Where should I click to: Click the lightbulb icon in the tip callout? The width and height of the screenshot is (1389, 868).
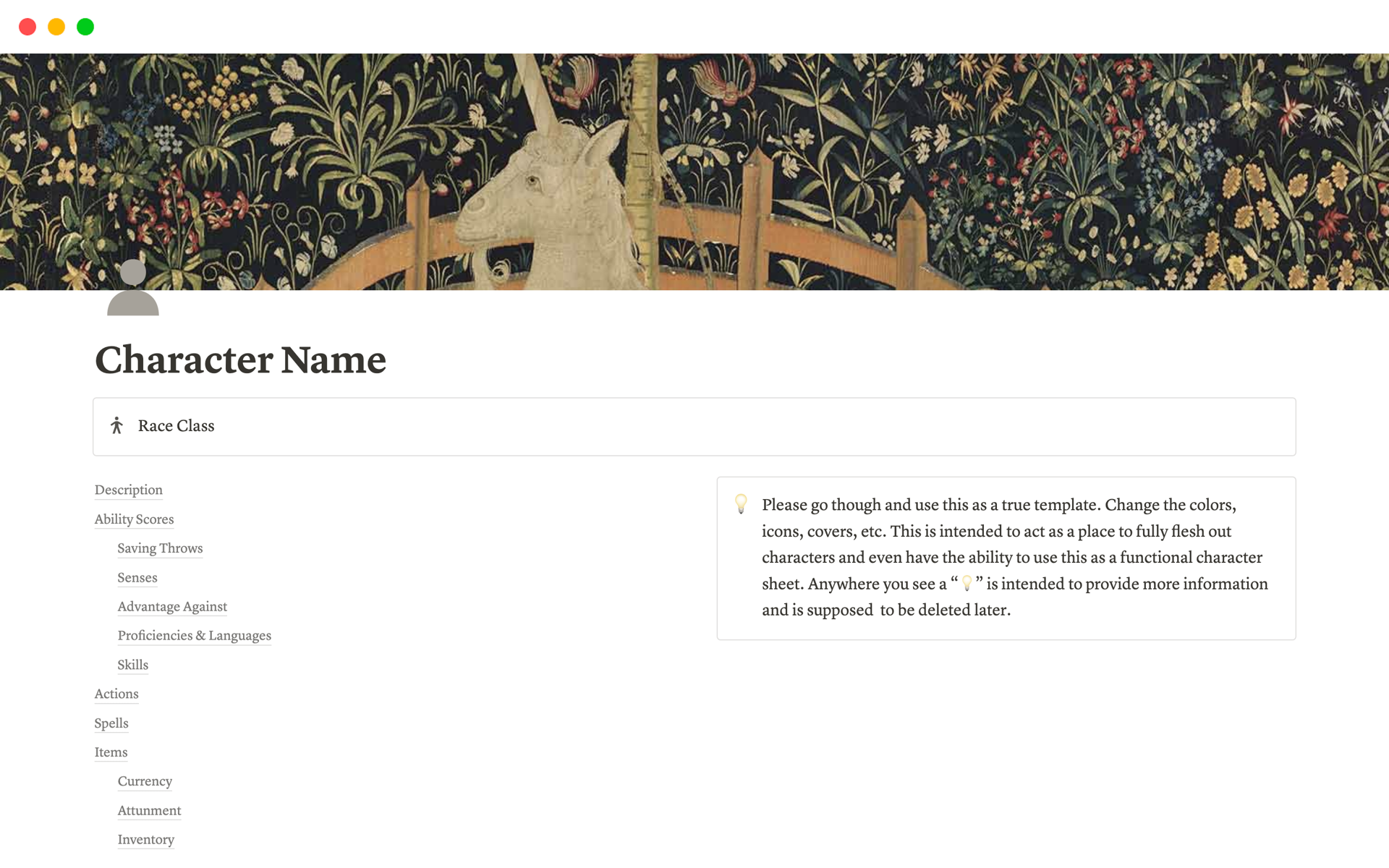(x=741, y=504)
